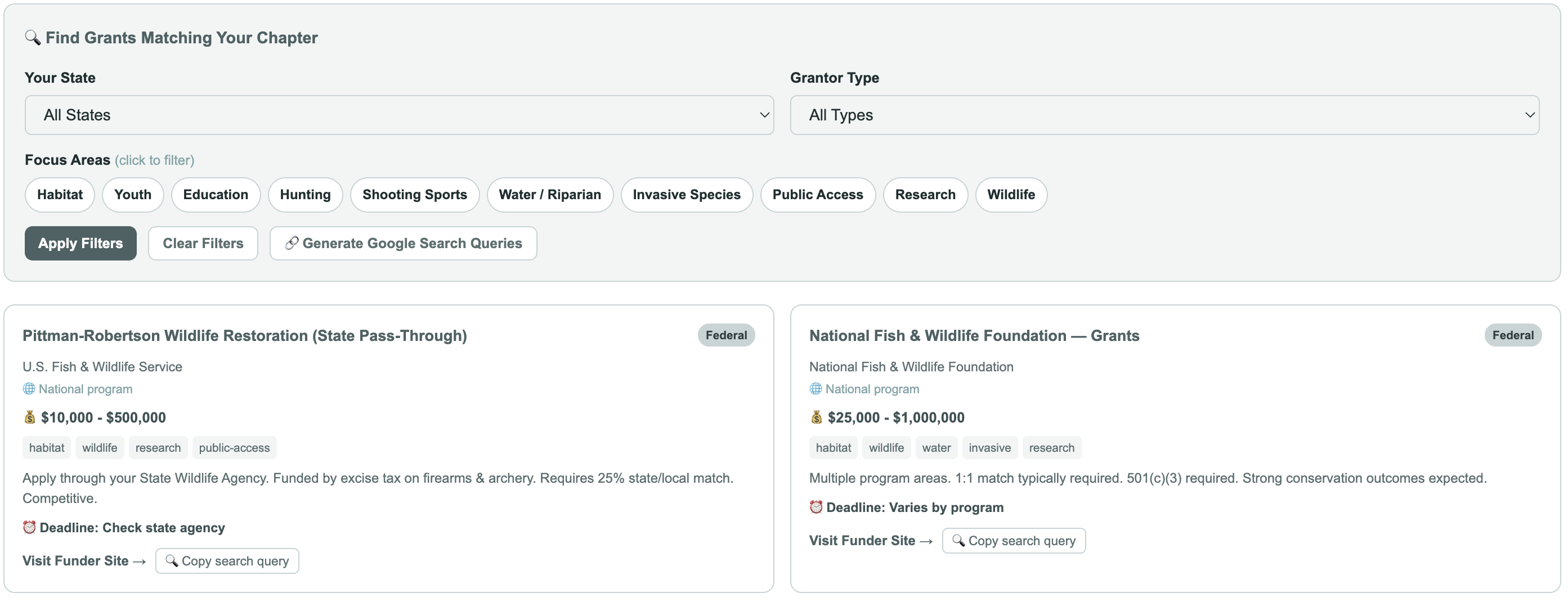Toggle the Youth focus area filter
The height and width of the screenshot is (602, 1568).
tap(133, 195)
